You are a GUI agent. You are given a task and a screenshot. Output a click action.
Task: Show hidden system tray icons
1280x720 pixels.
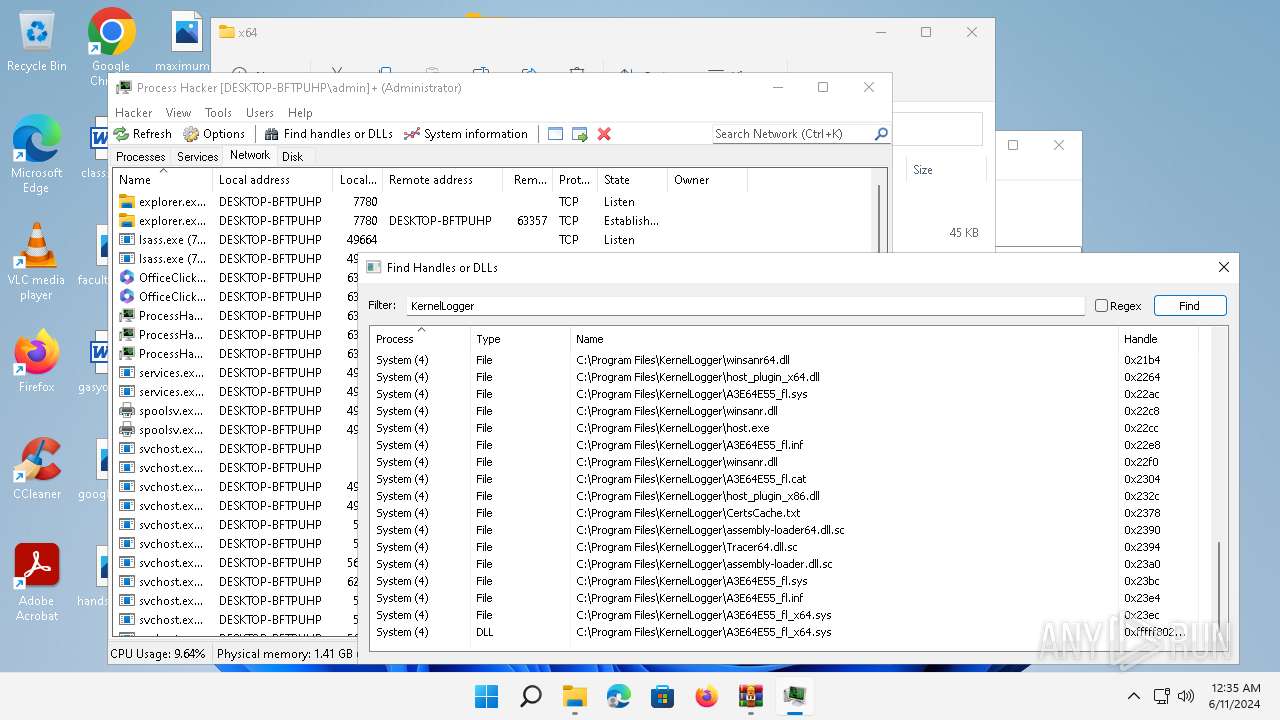click(x=1133, y=696)
